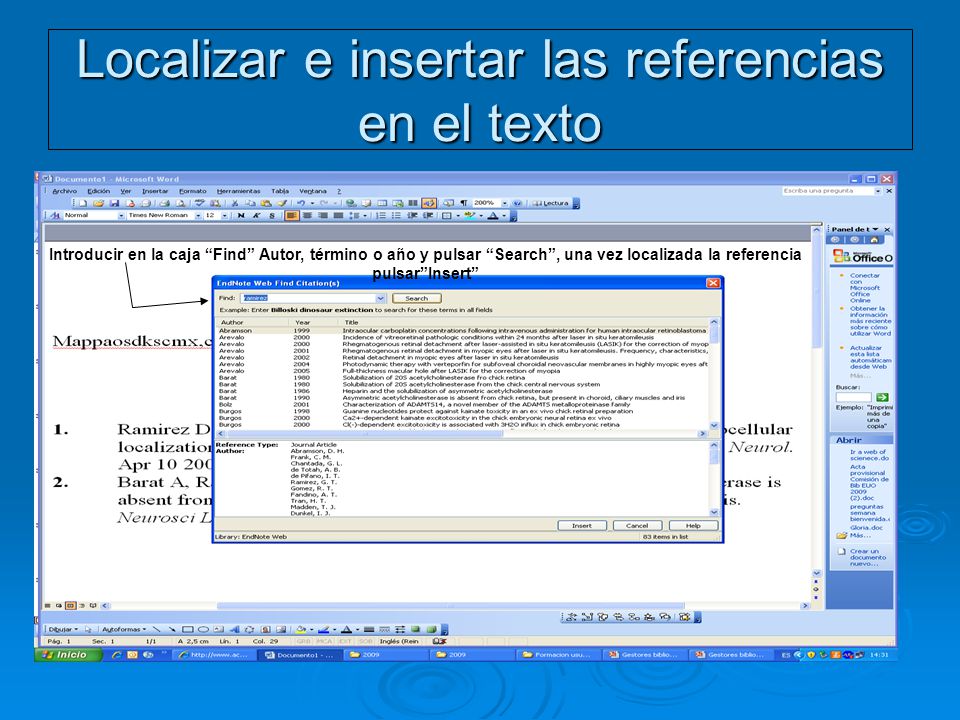Click the line color pencil icon
Viewport: 960px width, 720px height.
tap(324, 629)
